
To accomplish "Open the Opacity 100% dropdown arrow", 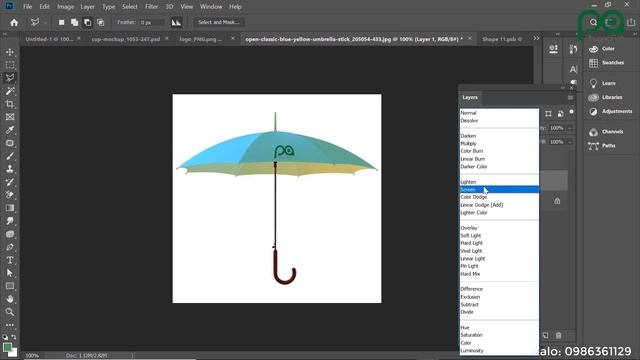I will [x=570, y=128].
